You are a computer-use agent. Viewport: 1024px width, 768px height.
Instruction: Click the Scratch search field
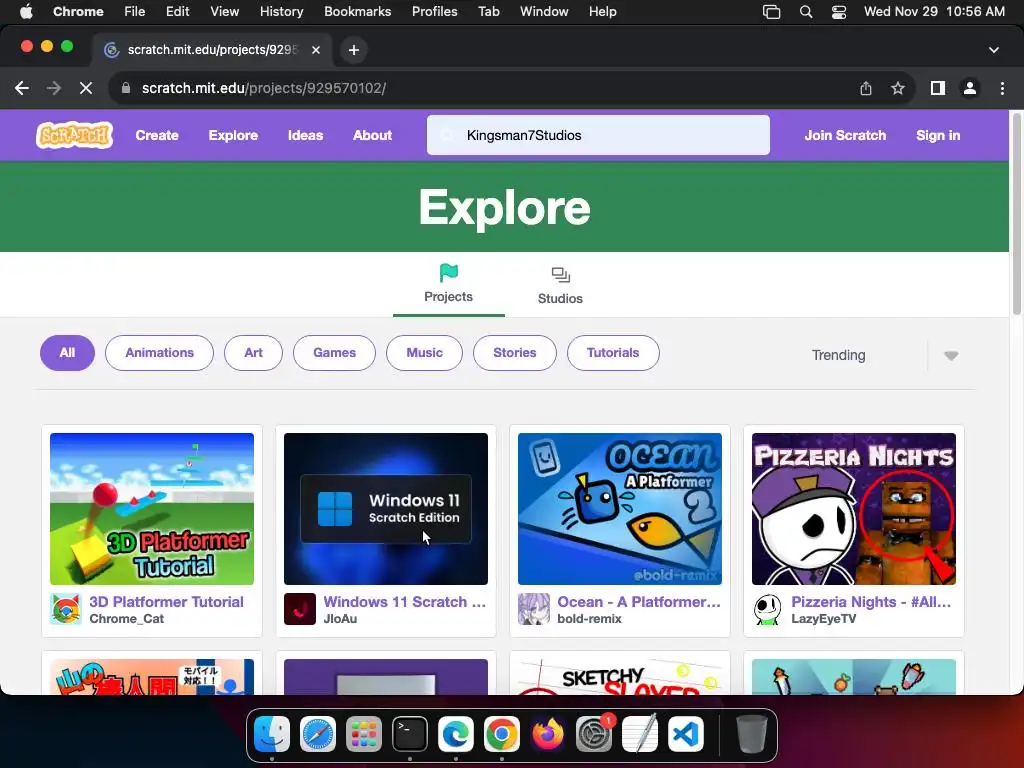tap(598, 135)
